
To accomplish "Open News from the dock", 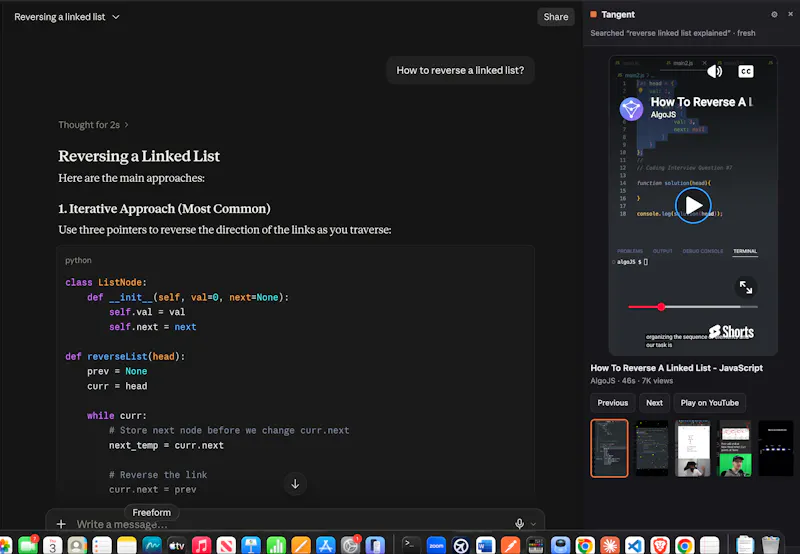I will pos(226,545).
